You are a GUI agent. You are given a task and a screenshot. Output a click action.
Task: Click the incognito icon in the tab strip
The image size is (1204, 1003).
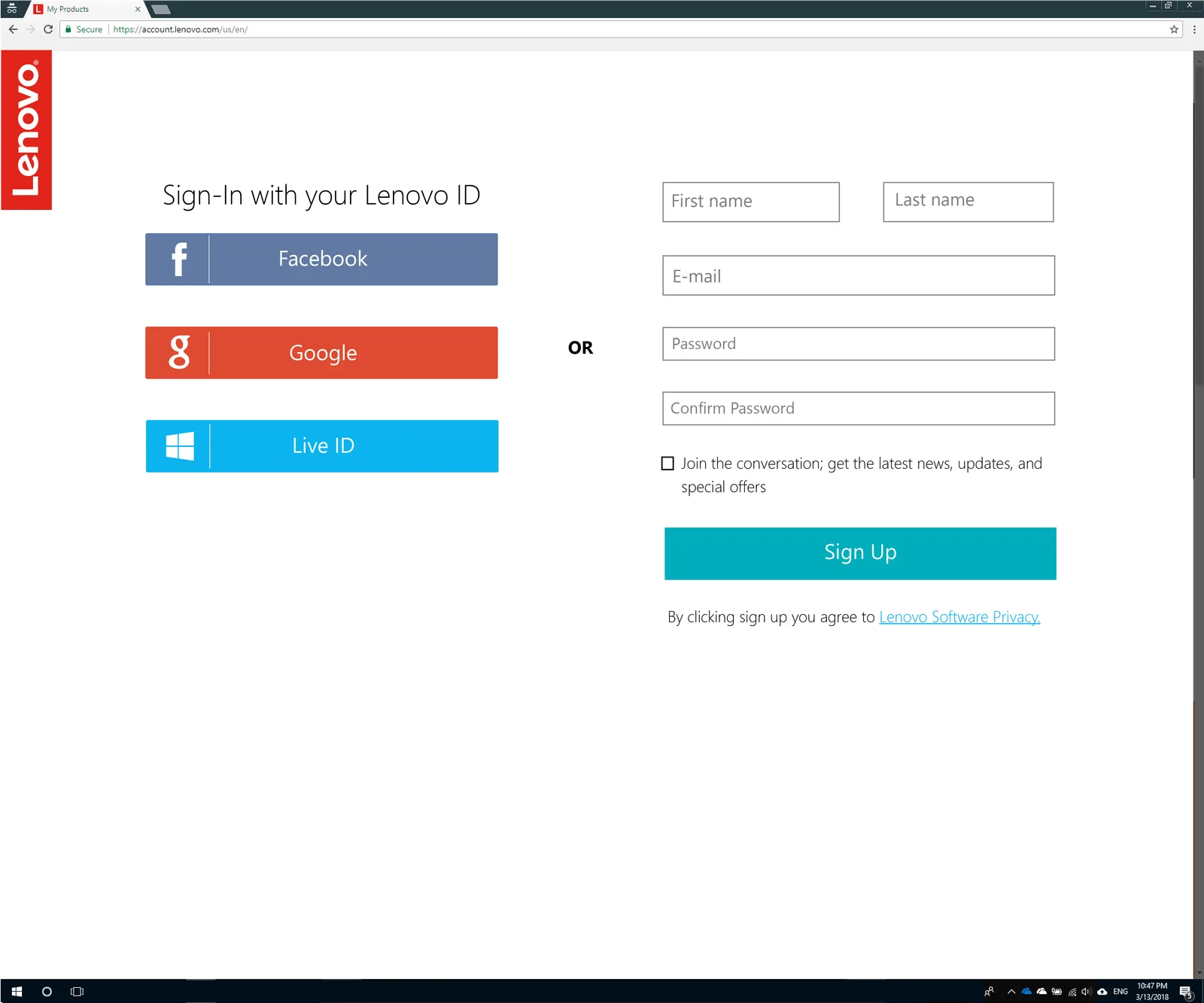12,8
